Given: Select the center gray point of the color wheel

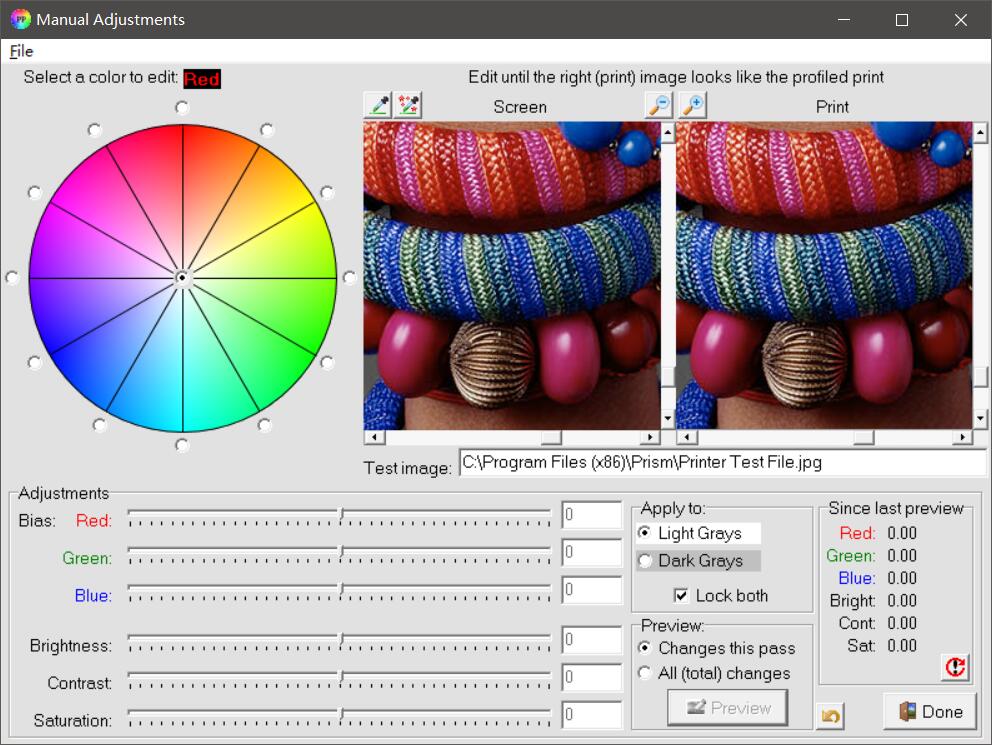Looking at the screenshot, I should click(182, 278).
